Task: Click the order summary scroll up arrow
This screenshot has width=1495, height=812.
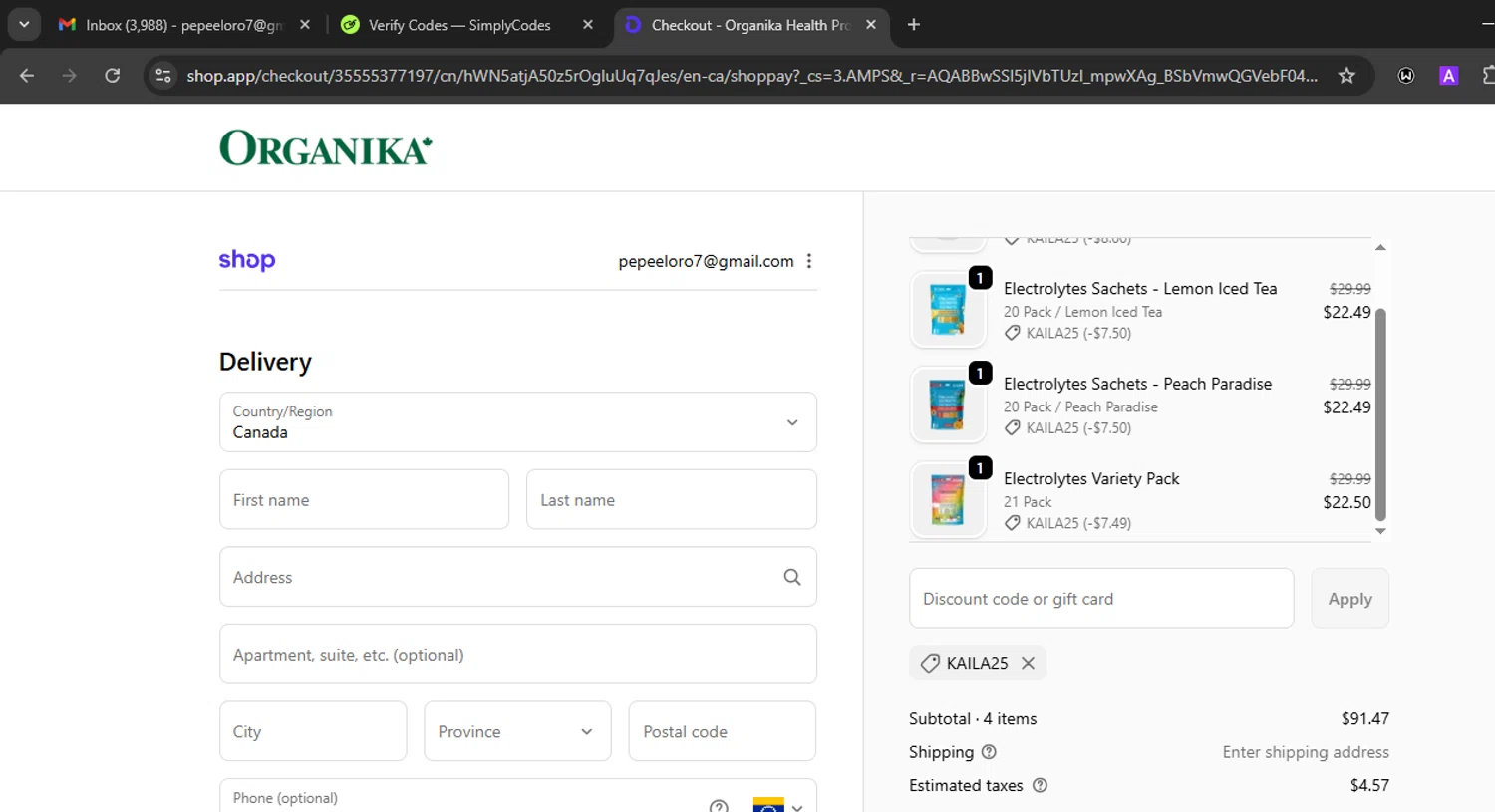Action: tap(1380, 247)
